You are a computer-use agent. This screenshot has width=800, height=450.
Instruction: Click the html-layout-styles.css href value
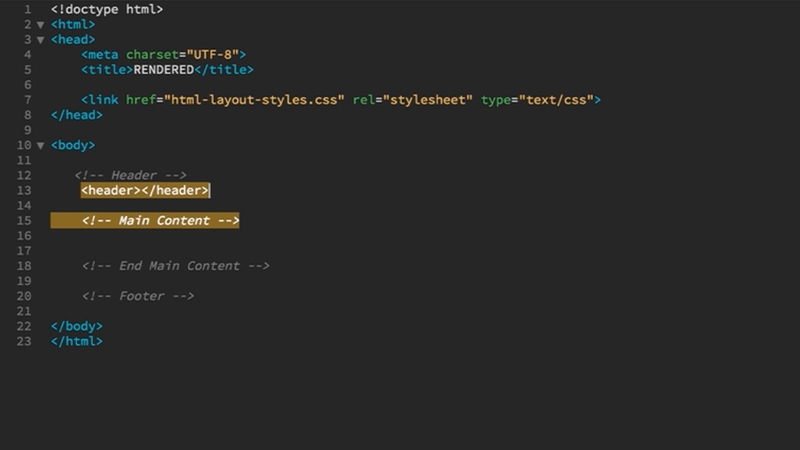[254, 100]
